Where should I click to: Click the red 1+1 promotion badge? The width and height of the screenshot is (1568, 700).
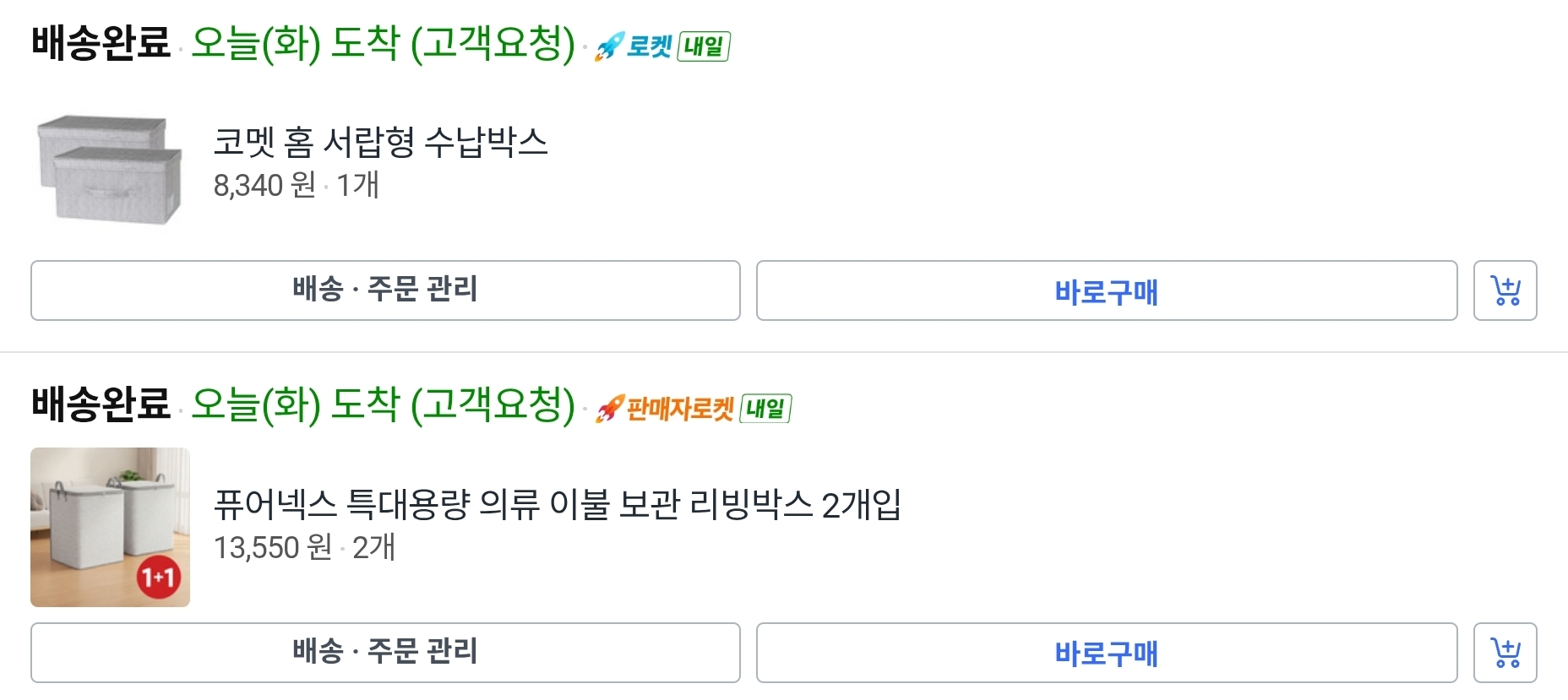click(x=158, y=578)
